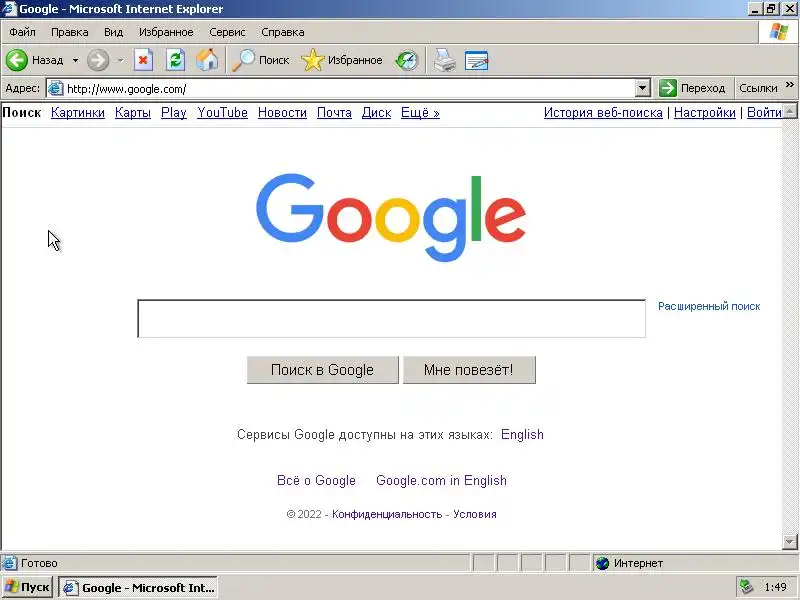Viewport: 800px width, 600px height.
Task: Open Google.com in English link
Action: click(441, 481)
